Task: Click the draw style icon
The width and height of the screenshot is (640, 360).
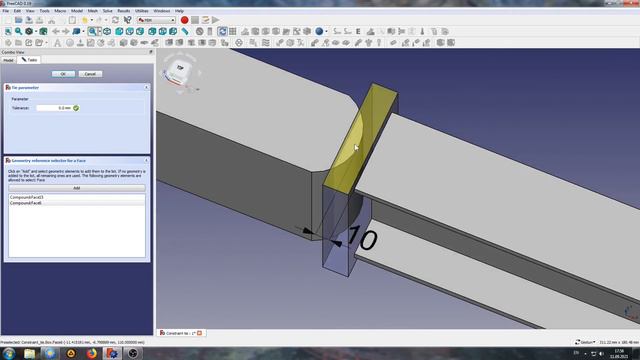Action: [x=29, y=31]
